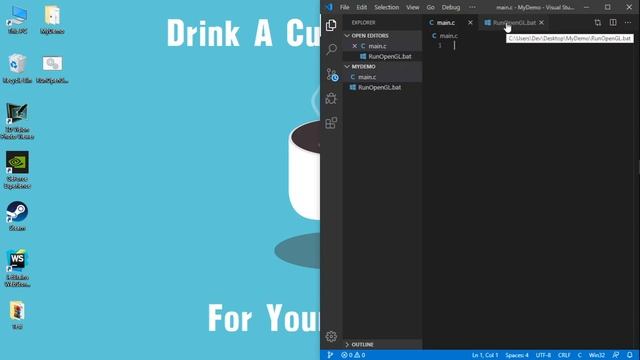This screenshot has height=360, width=640.
Task: Click Win32 configuration in status bar
Action: (597, 355)
